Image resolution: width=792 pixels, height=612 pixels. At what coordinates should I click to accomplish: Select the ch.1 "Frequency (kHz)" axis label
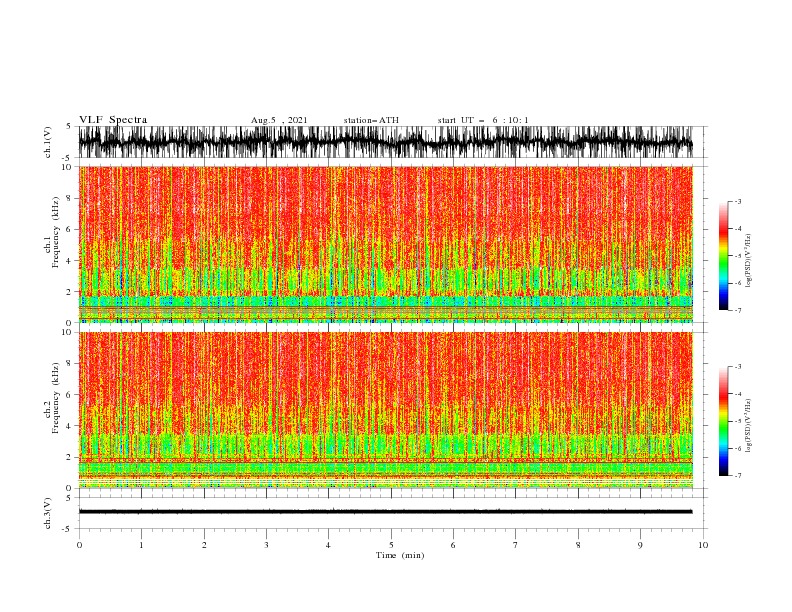pyautogui.click(x=56, y=233)
